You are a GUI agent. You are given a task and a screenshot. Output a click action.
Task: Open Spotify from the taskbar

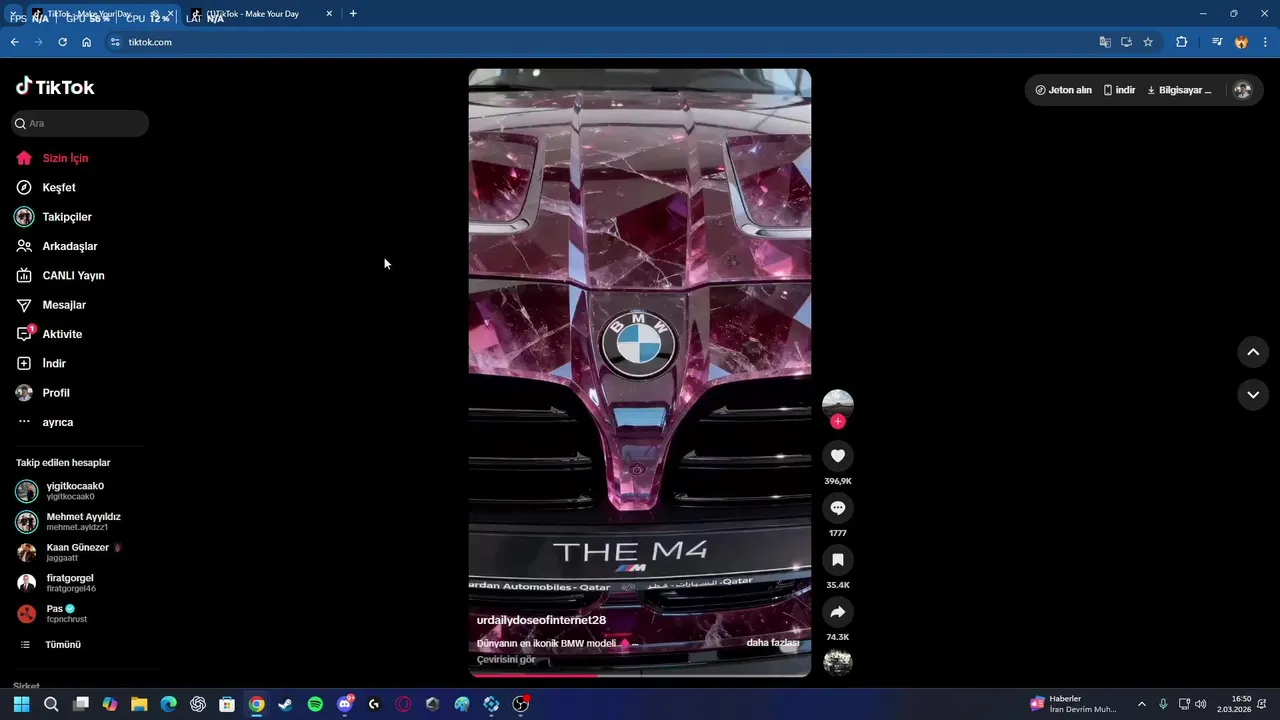315,704
